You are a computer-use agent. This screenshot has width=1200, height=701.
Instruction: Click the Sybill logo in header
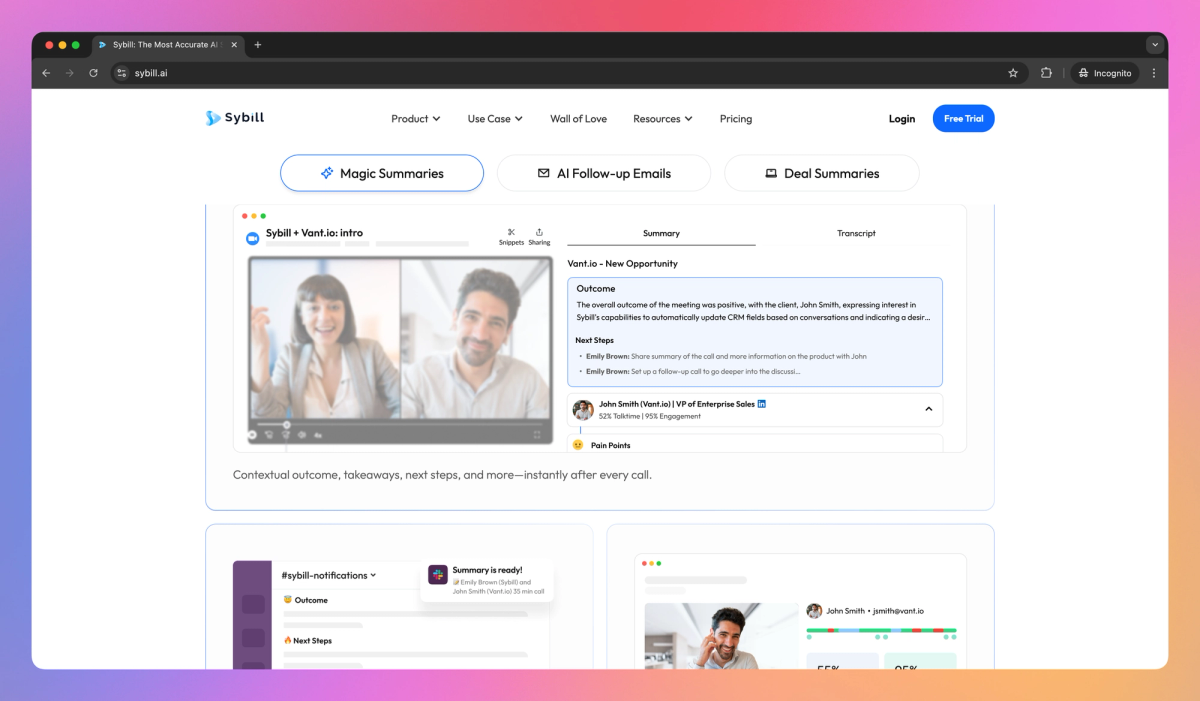click(x=235, y=118)
